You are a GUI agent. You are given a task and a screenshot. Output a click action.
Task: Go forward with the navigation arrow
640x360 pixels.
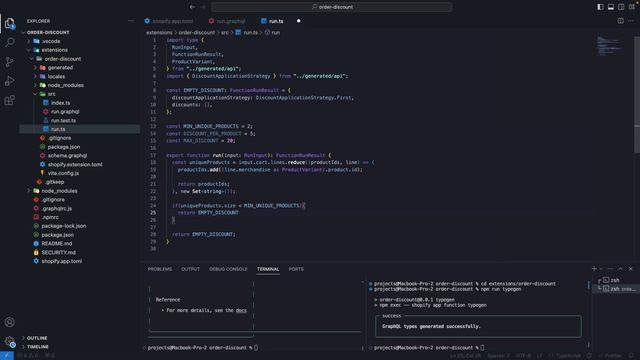pyautogui.click(x=203, y=7)
